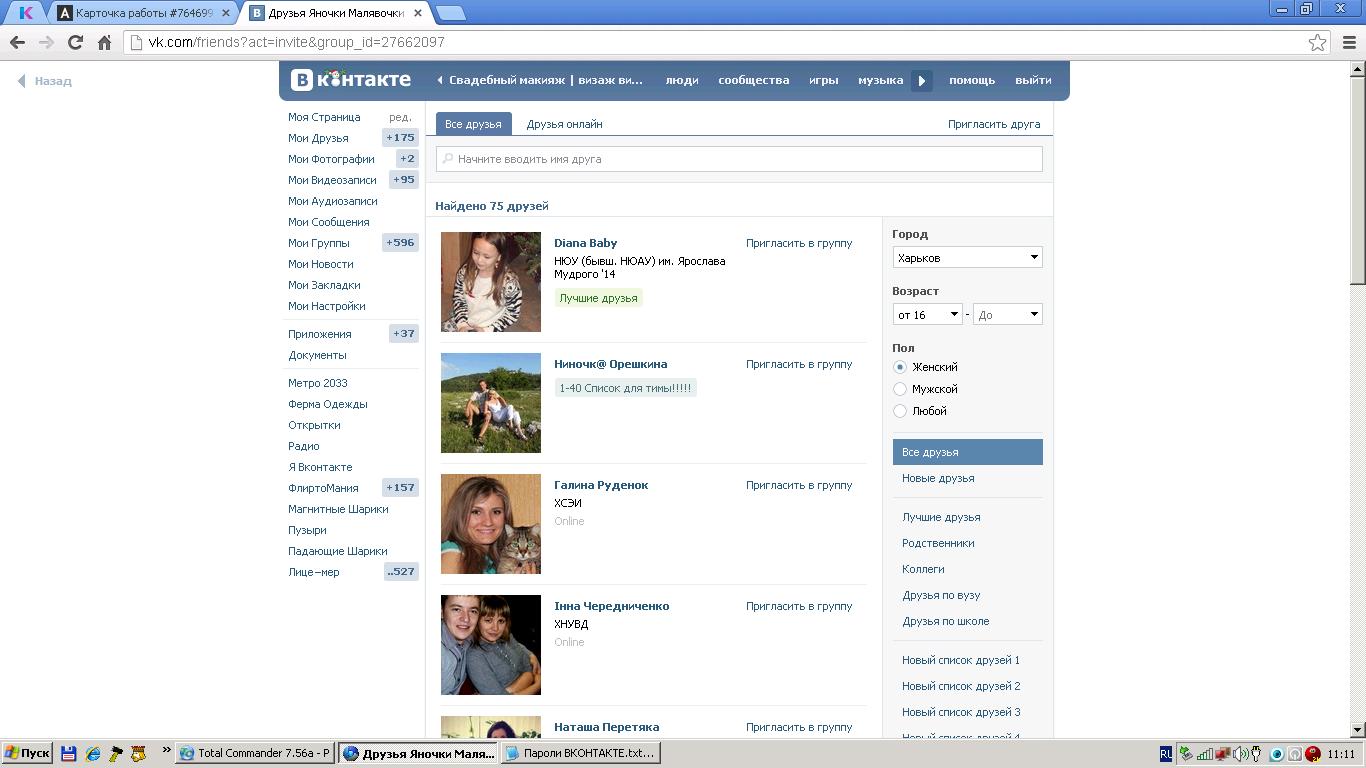
Task: Open Мои Сообщения in left sidebar
Action: point(329,222)
